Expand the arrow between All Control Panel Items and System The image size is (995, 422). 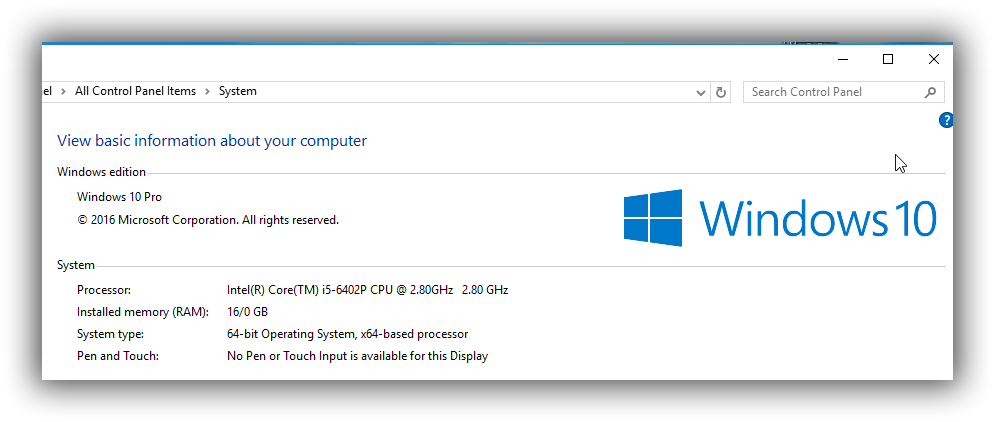coord(208,91)
